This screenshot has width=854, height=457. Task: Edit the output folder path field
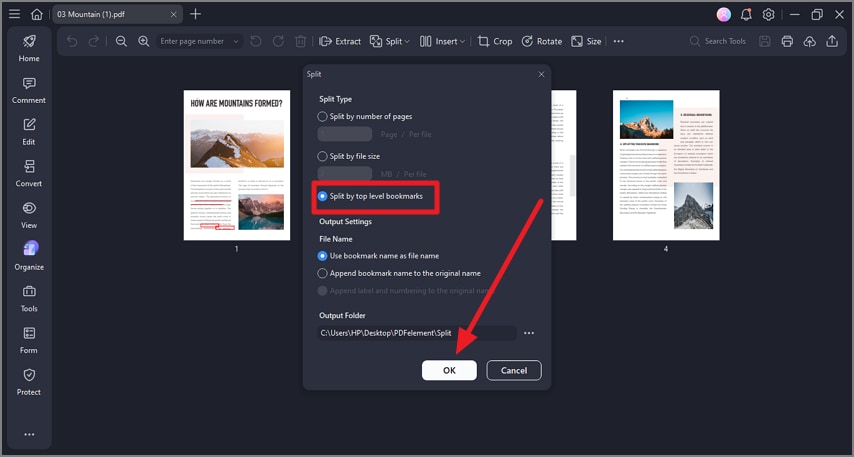click(x=417, y=333)
